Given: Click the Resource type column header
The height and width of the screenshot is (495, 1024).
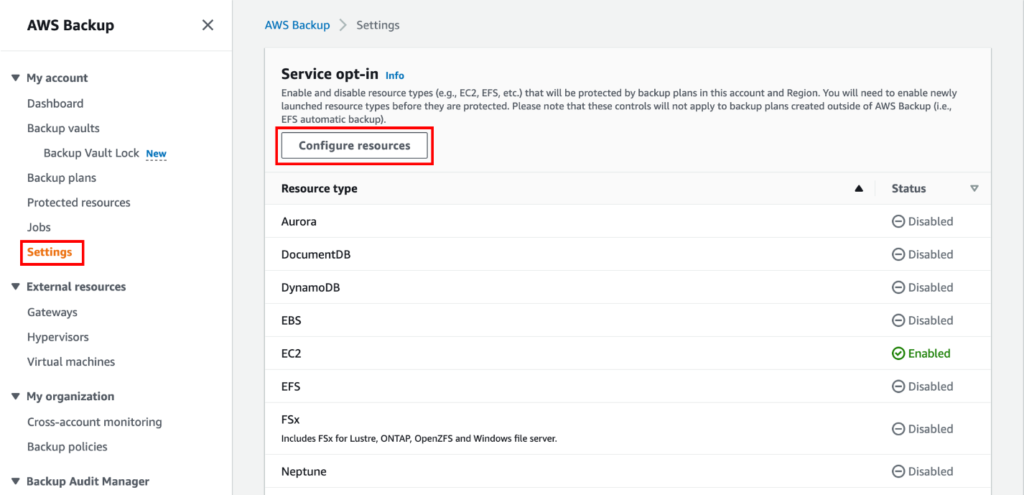Looking at the screenshot, I should click(319, 189).
